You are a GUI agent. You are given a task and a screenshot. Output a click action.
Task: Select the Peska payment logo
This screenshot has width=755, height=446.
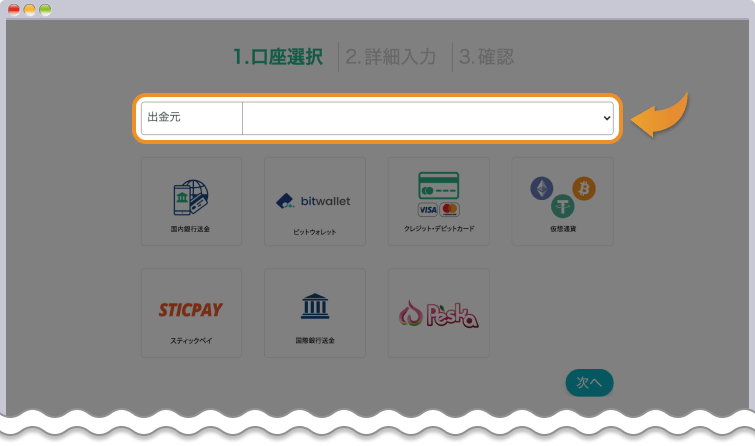[x=438, y=314]
